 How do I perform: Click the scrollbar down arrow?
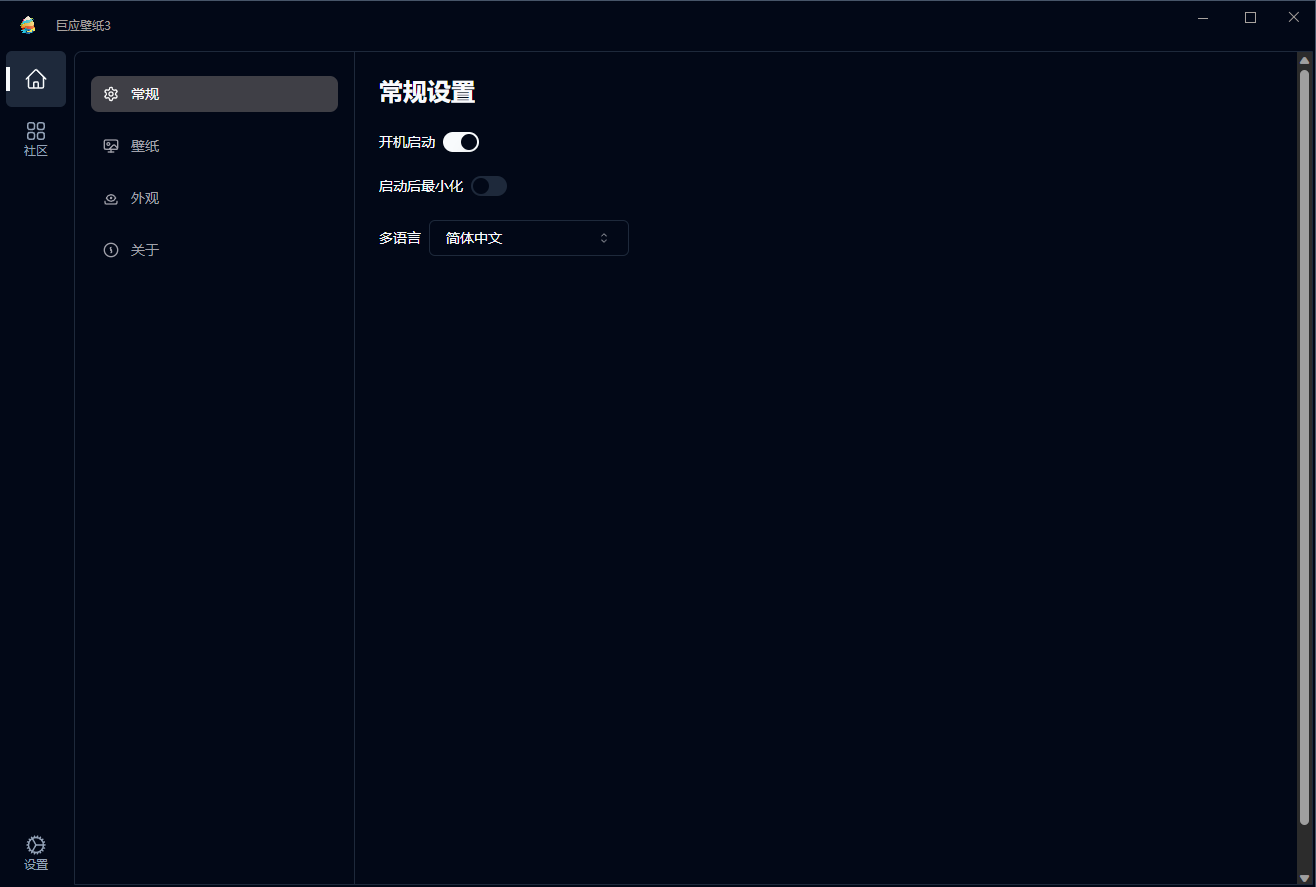coord(1304,878)
